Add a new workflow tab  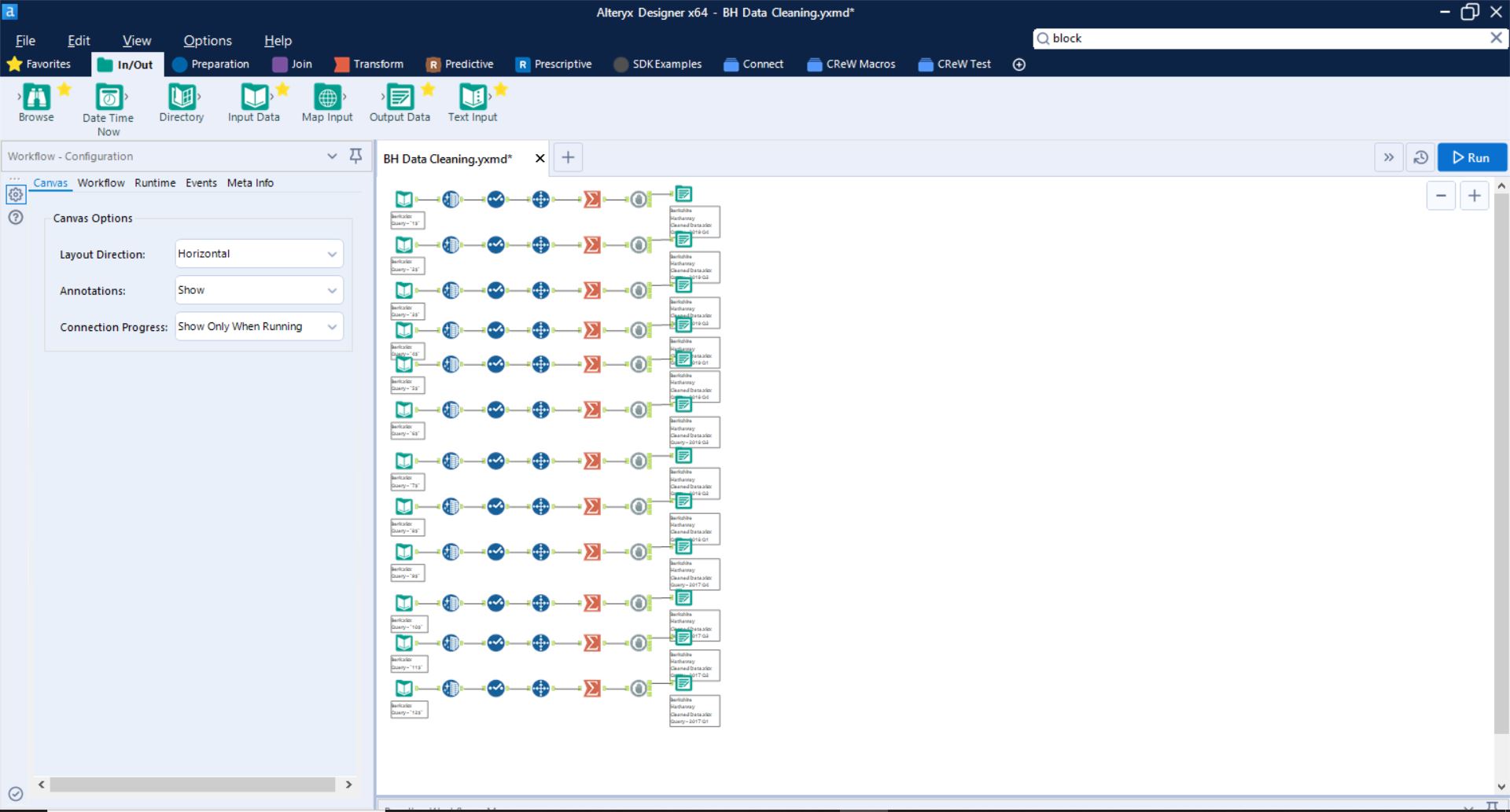pyautogui.click(x=568, y=157)
